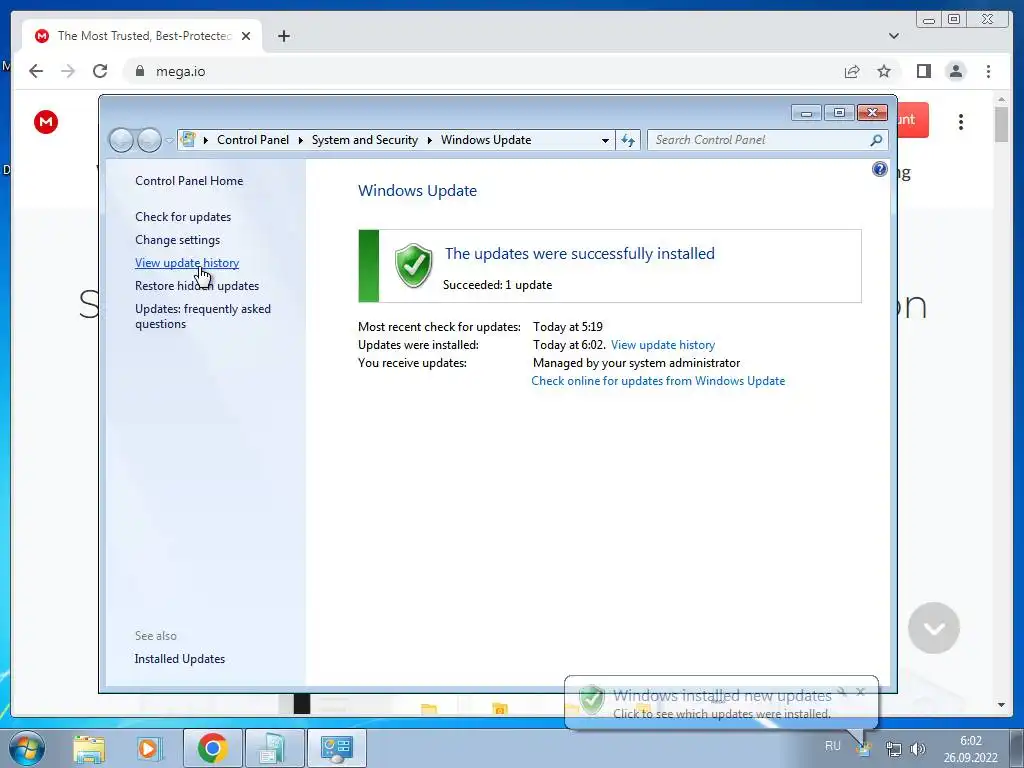Click the Chrome back arrow

(x=36, y=71)
